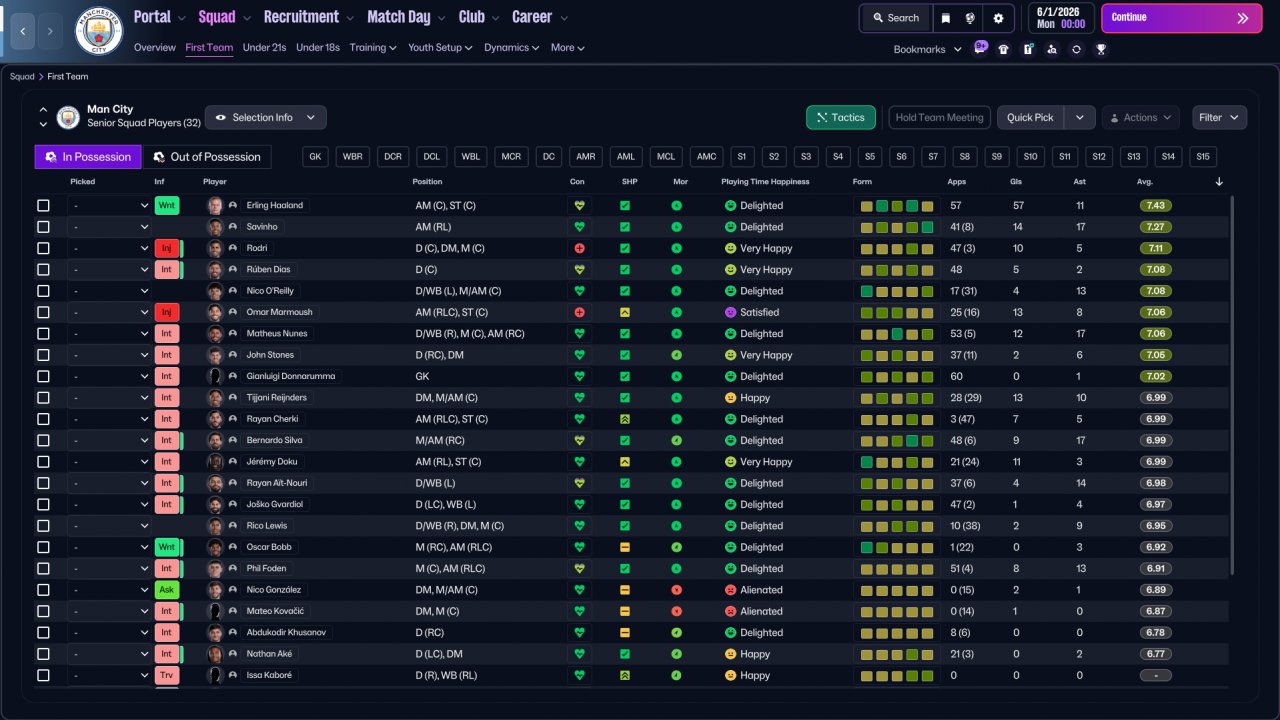Tick the checkbox for Rúben Dias
Viewport: 1280px width, 720px height.
coord(43,269)
